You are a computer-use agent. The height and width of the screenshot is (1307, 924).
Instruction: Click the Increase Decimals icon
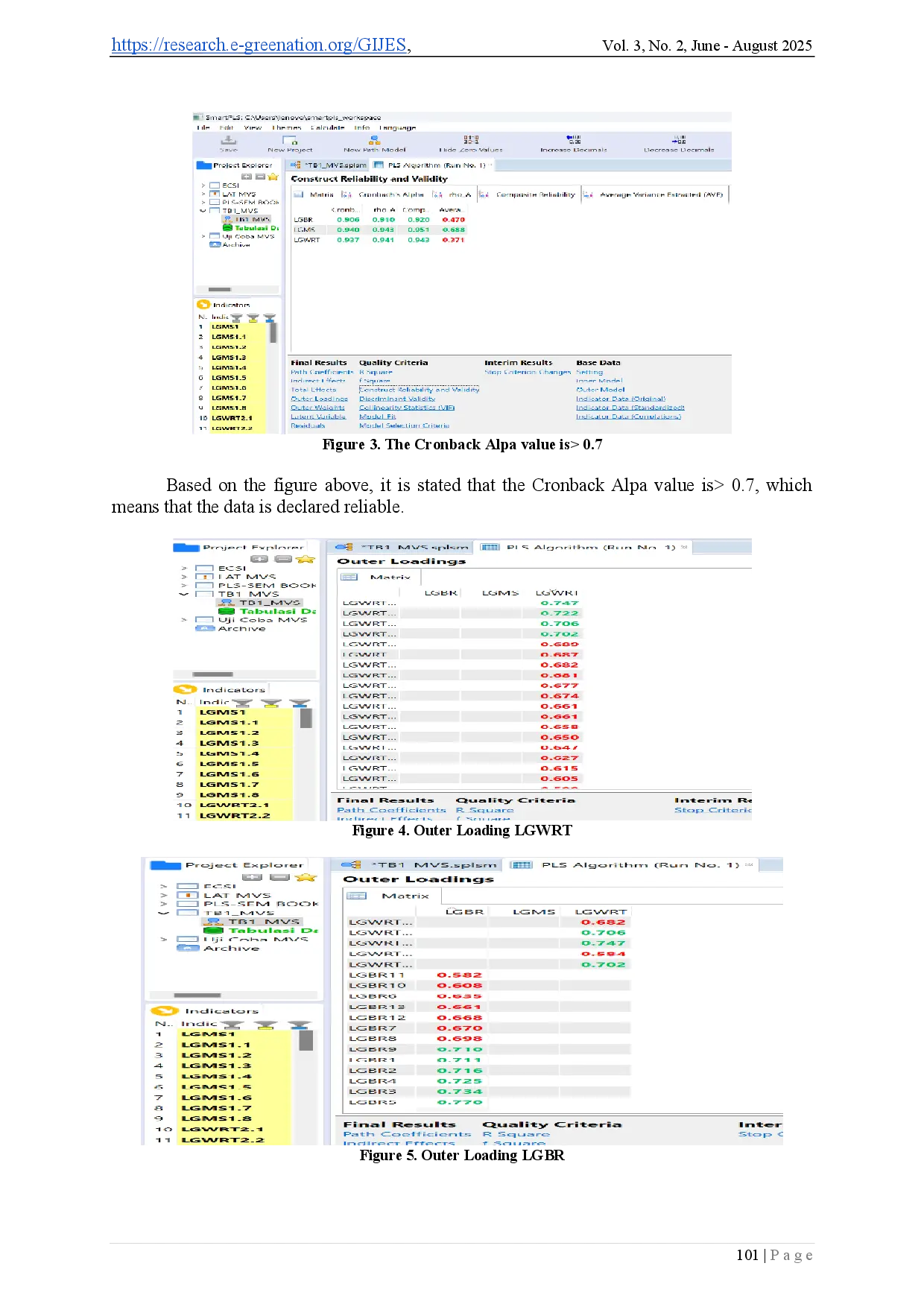click(x=573, y=139)
